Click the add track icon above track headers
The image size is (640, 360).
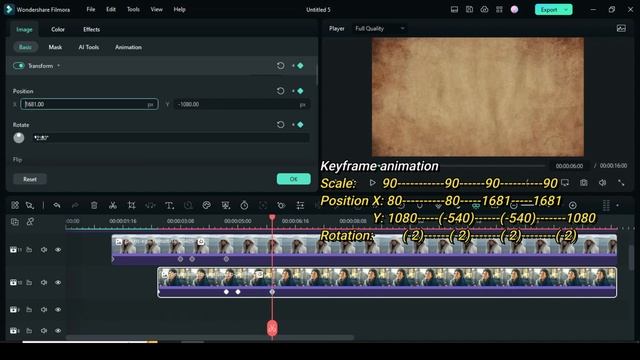pyautogui.click(x=15, y=222)
